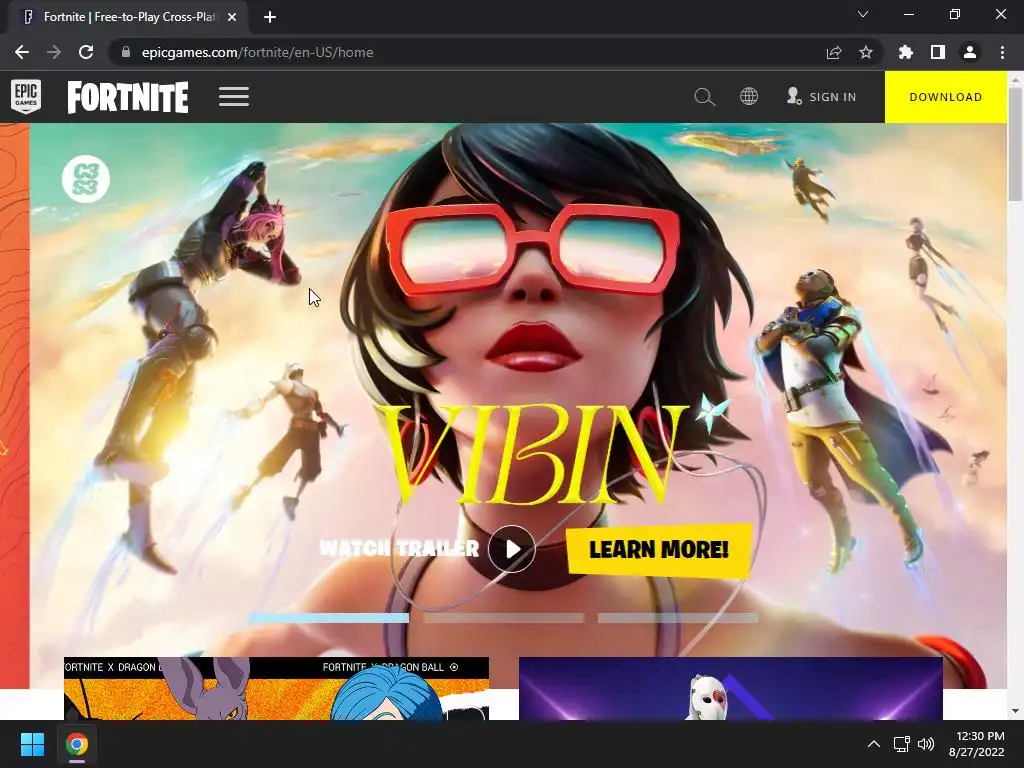Screen dimensions: 1024x768
Task: Open the tab search dropdown chevron
Action: point(863,14)
